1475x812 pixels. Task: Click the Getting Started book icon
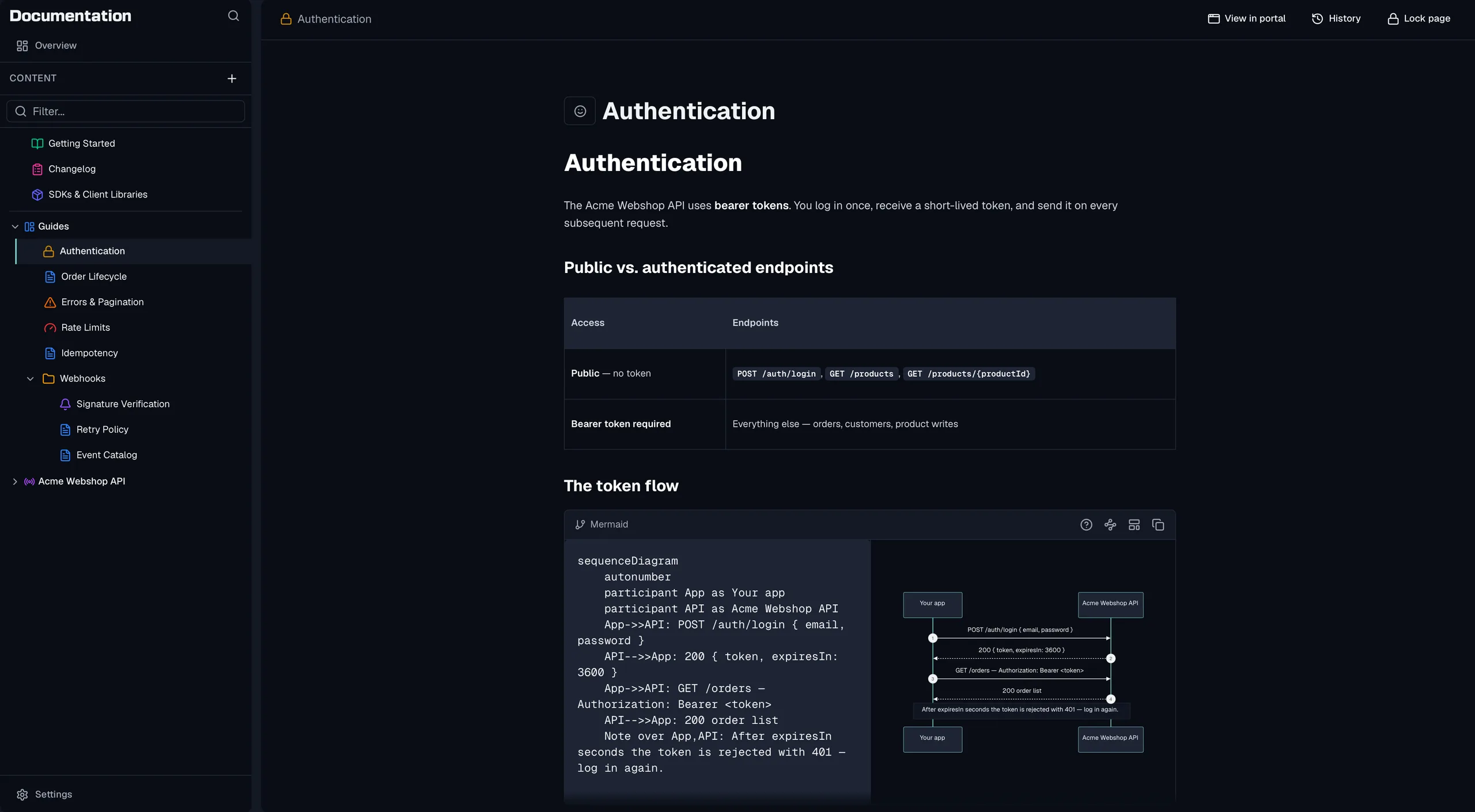pos(37,143)
